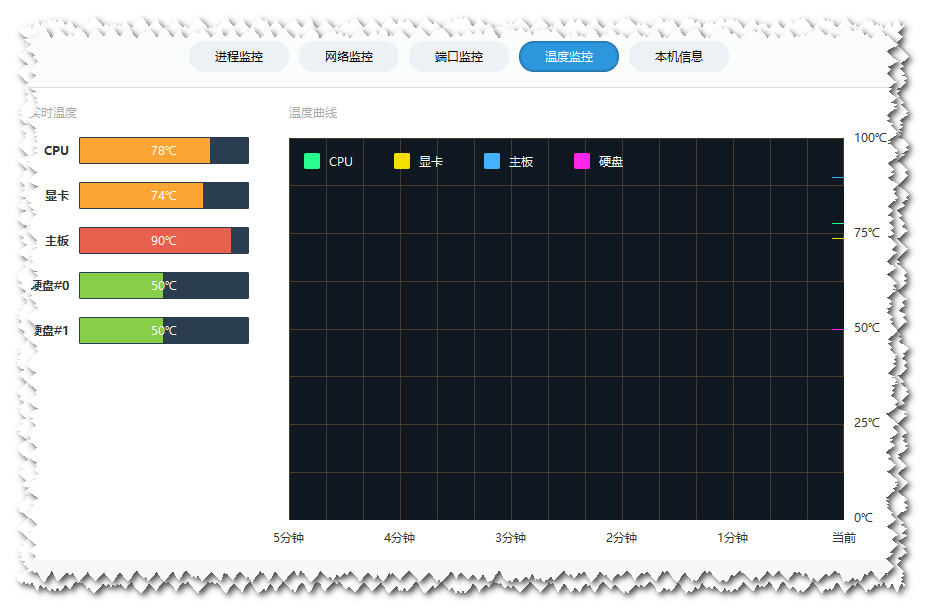Click the CPU 78℃ temperature bar
This screenshot has height=610, width=926.
tap(164, 151)
